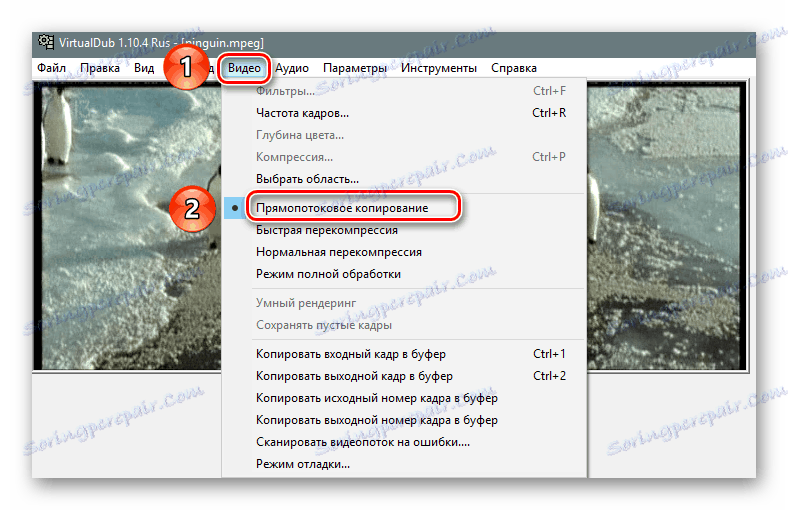Open the Файл menu
The image size is (788, 510).
pyautogui.click(x=51, y=68)
